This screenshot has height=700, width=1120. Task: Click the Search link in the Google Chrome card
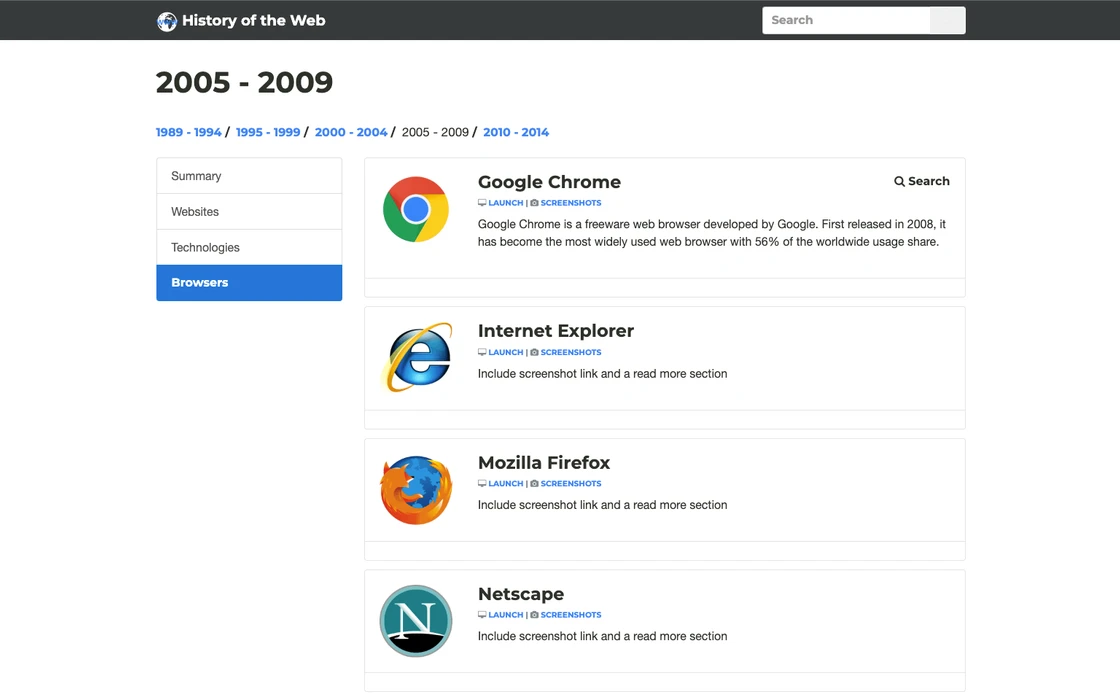921,181
